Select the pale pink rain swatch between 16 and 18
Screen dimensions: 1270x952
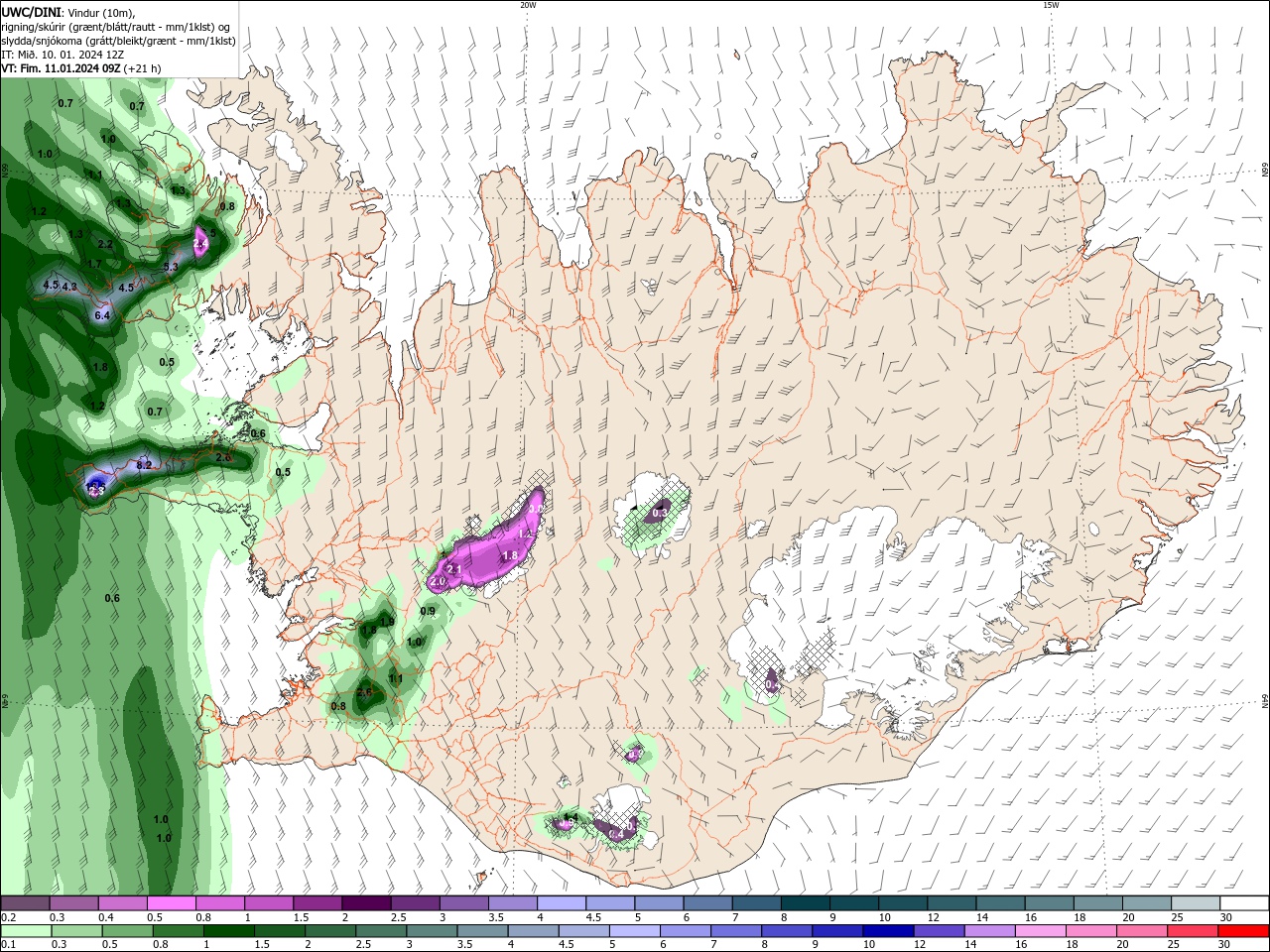pyautogui.click(x=1042, y=931)
